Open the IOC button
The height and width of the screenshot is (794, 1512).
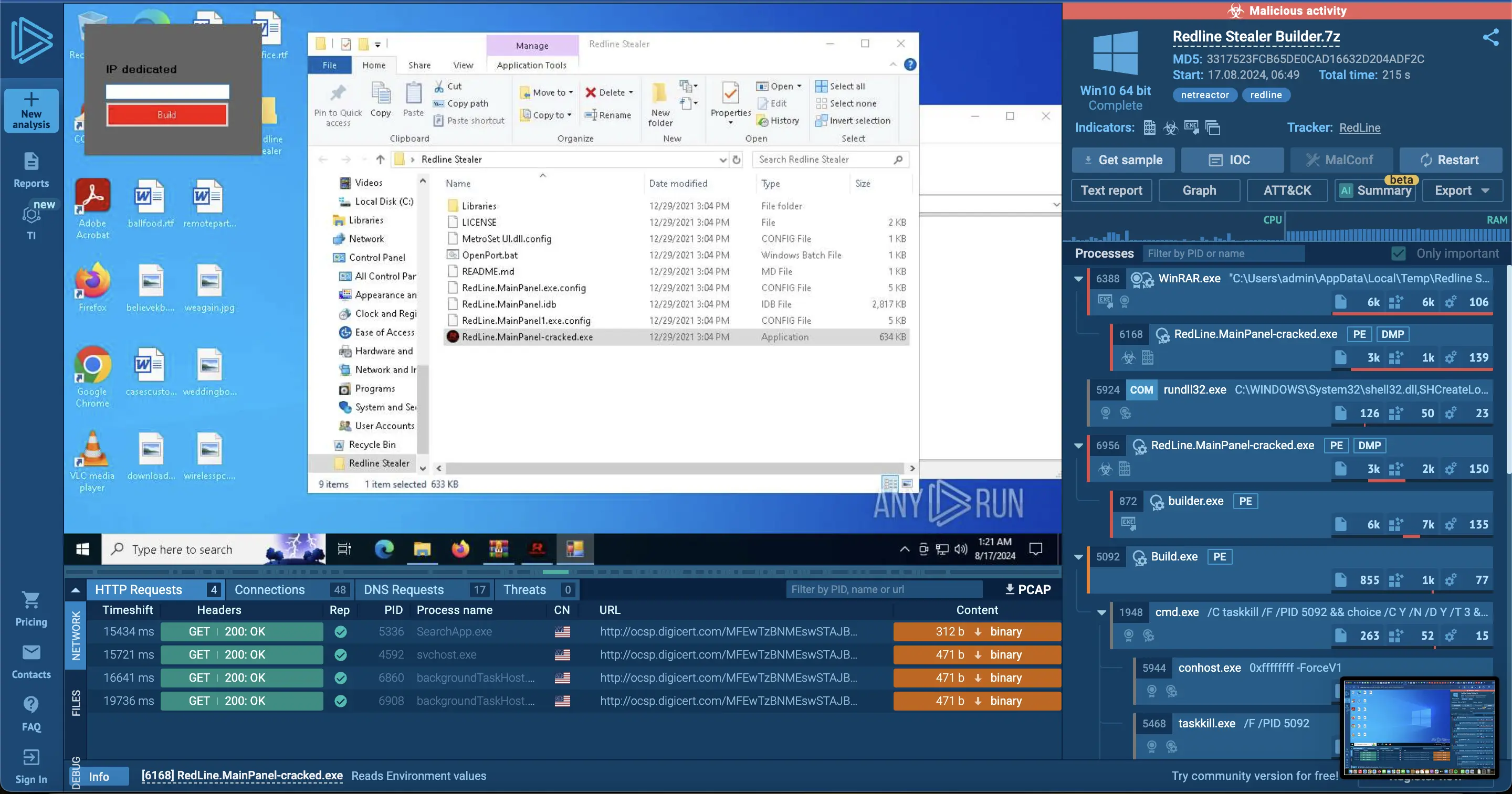pos(1232,160)
